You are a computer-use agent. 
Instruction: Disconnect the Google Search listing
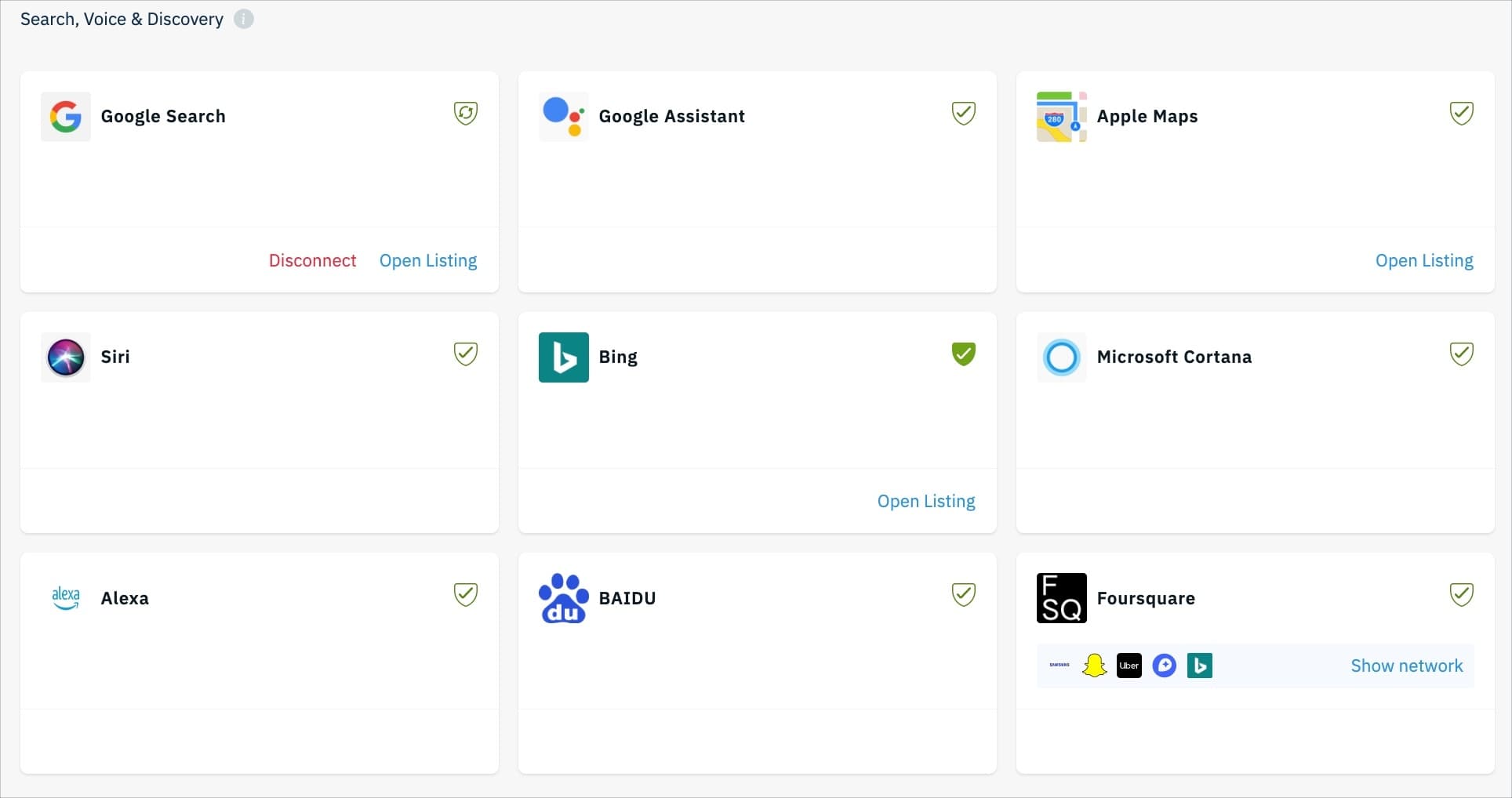(x=312, y=260)
